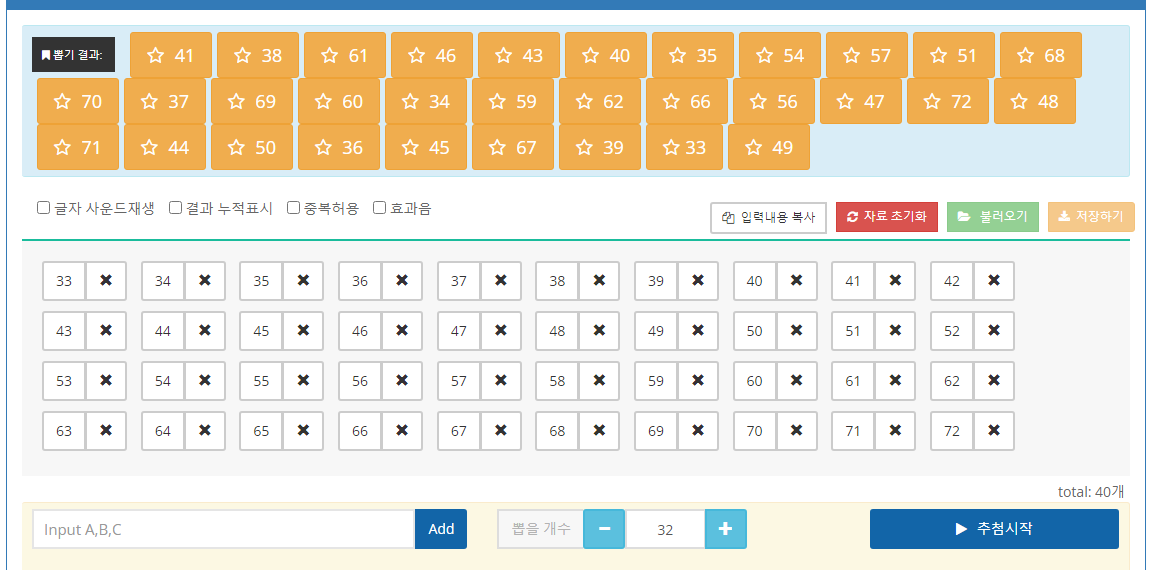The width and height of the screenshot is (1153, 587).
Task: Remove item 69 with its X icon
Action: (x=698, y=431)
